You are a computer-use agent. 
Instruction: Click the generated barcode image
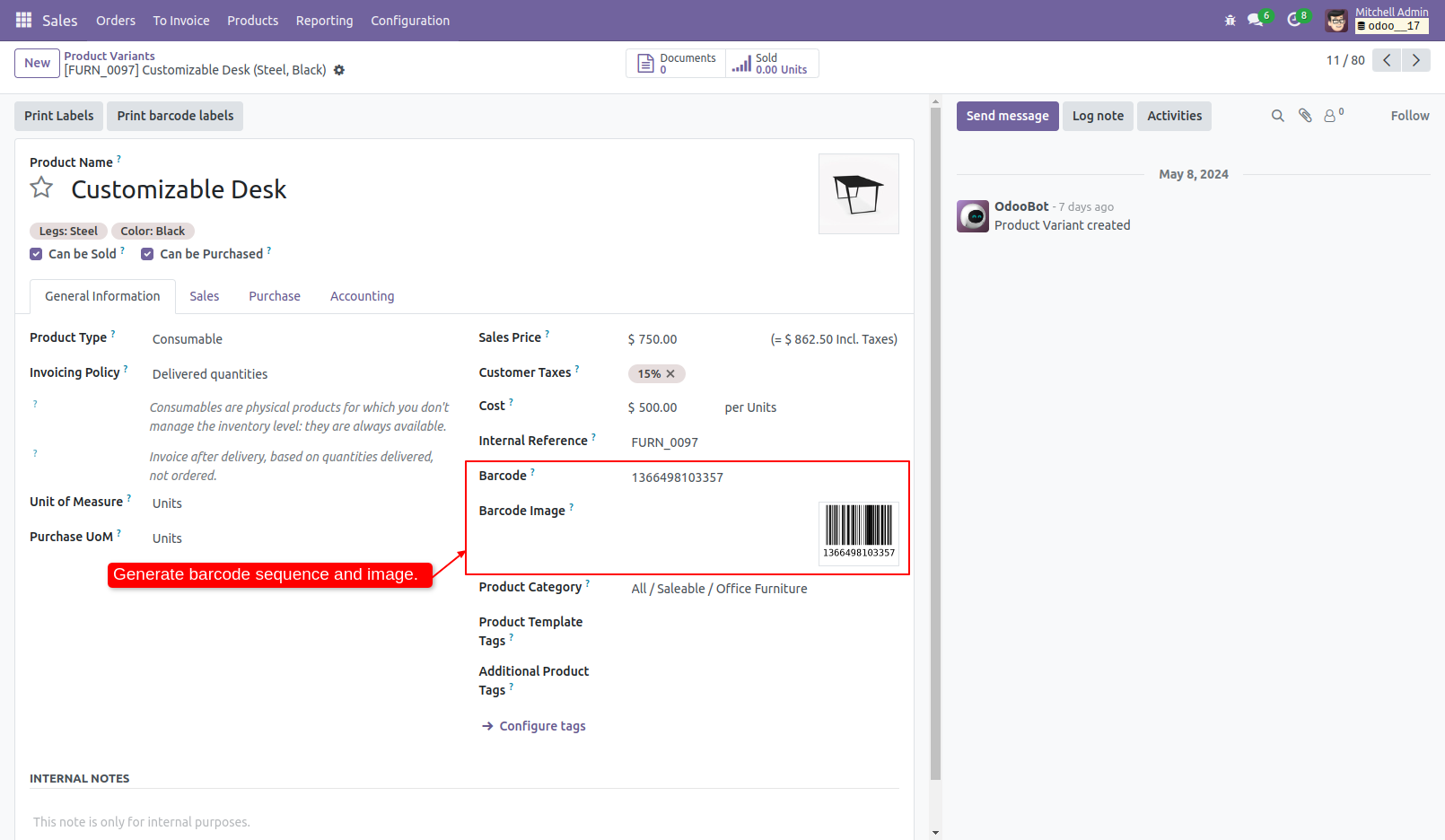click(x=858, y=532)
